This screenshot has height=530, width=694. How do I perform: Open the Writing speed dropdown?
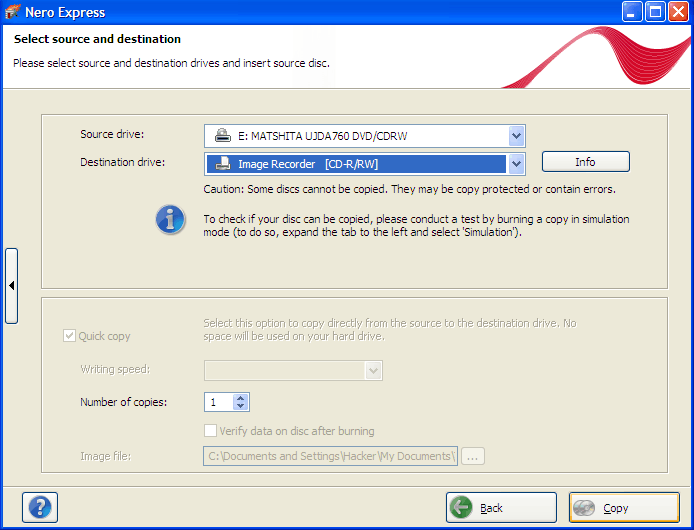[293, 371]
